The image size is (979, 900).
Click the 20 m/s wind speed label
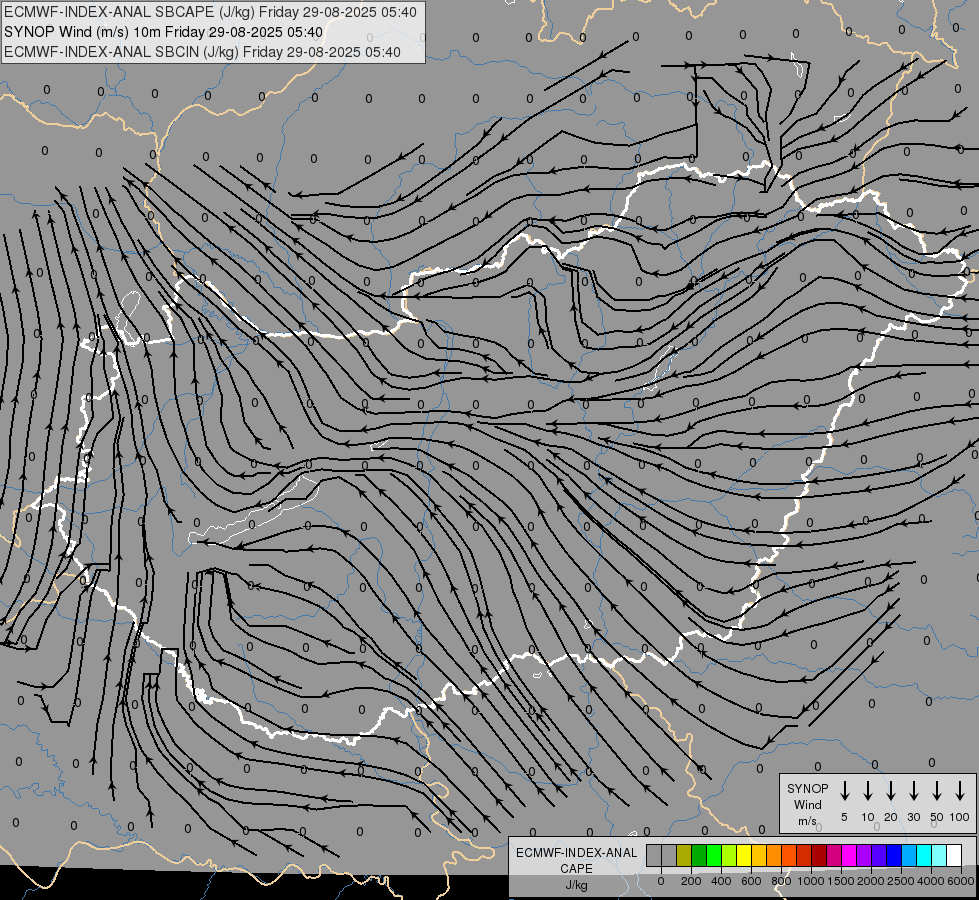coord(891,817)
